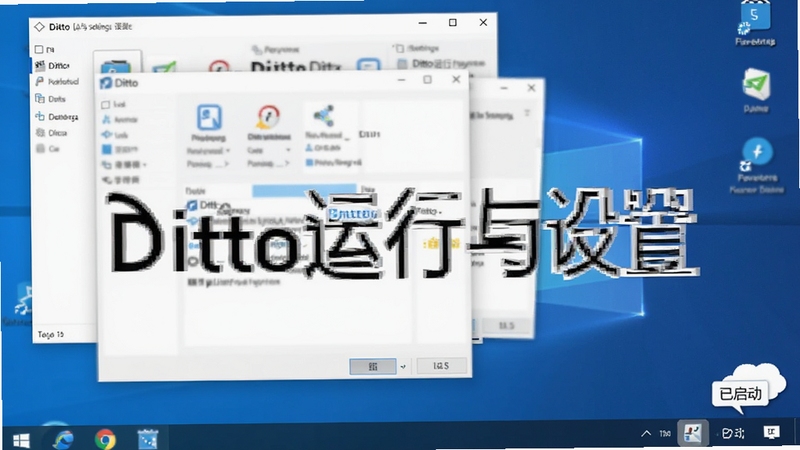Tick the checkbox atop front window sidebar
Image resolution: width=800 pixels, height=450 pixels.
click(105, 105)
